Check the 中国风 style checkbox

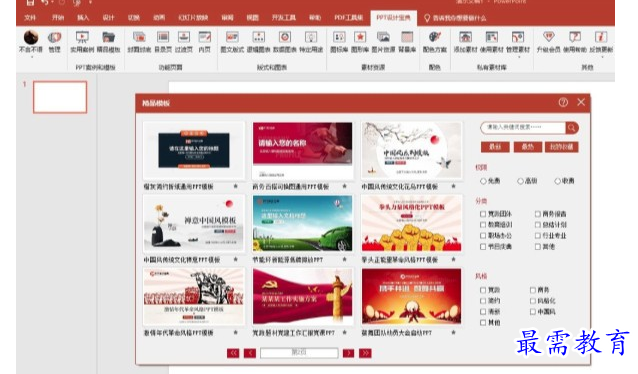coord(533,312)
